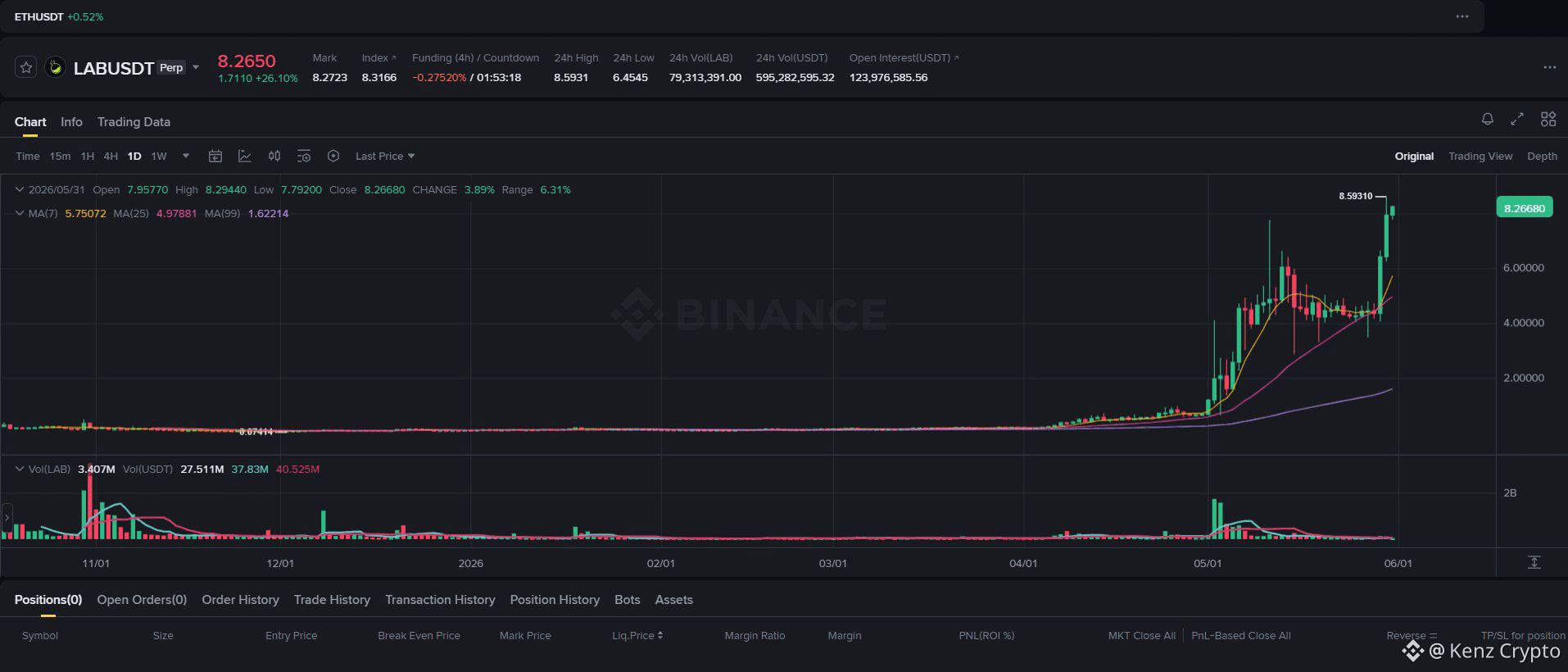This screenshot has width=1568, height=672.
Task: Open the chart layout grid icon
Action: coord(1548,119)
